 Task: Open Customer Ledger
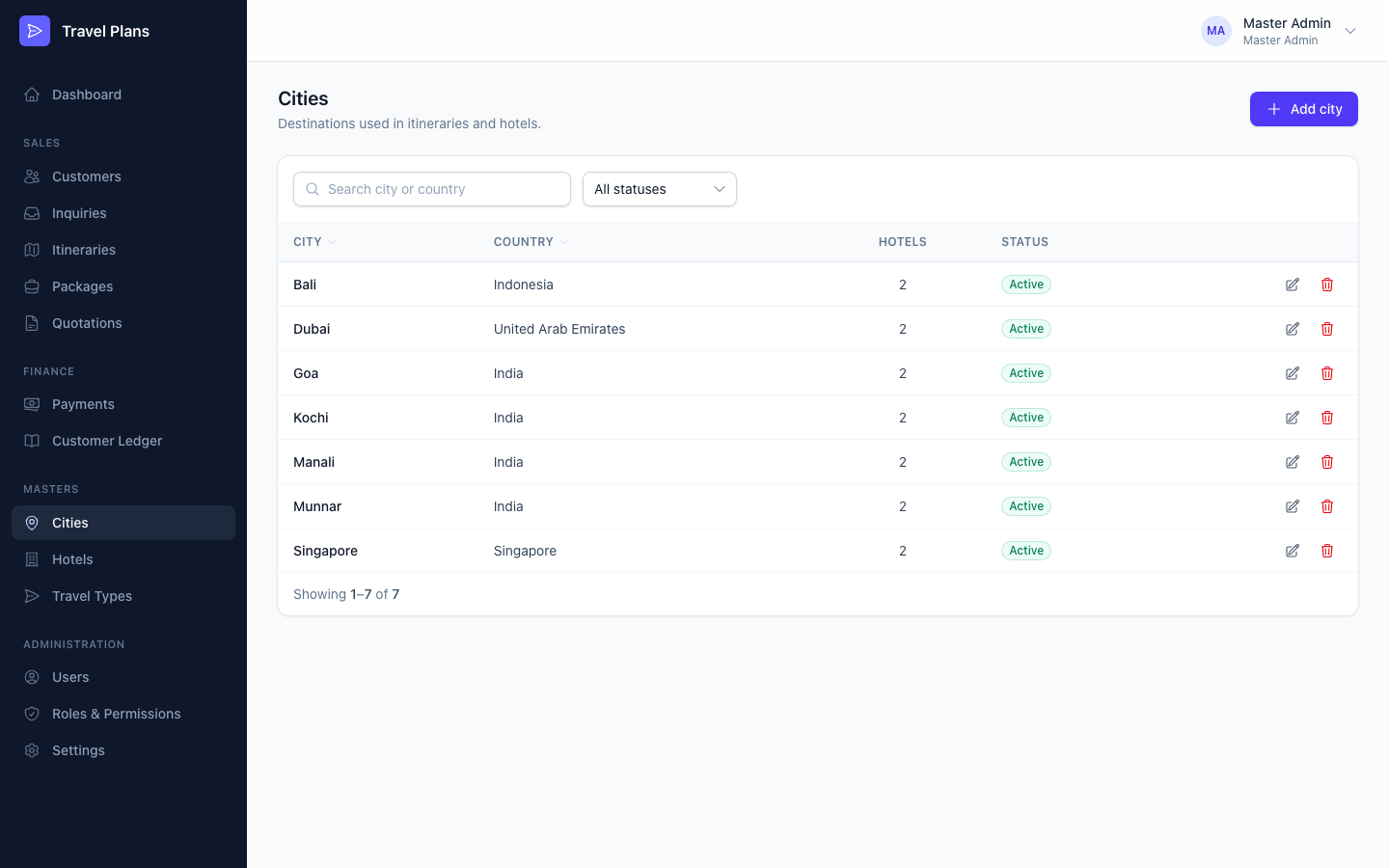[x=123, y=441]
